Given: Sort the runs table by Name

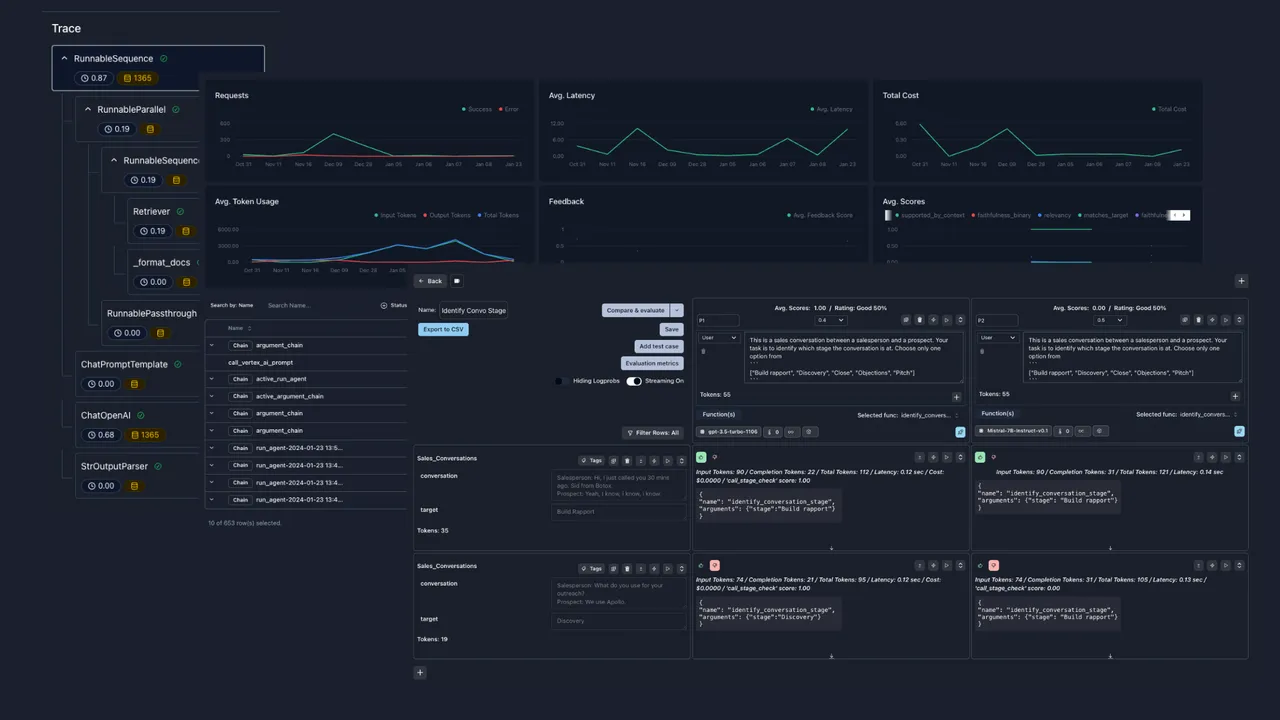Looking at the screenshot, I should pos(240,328).
